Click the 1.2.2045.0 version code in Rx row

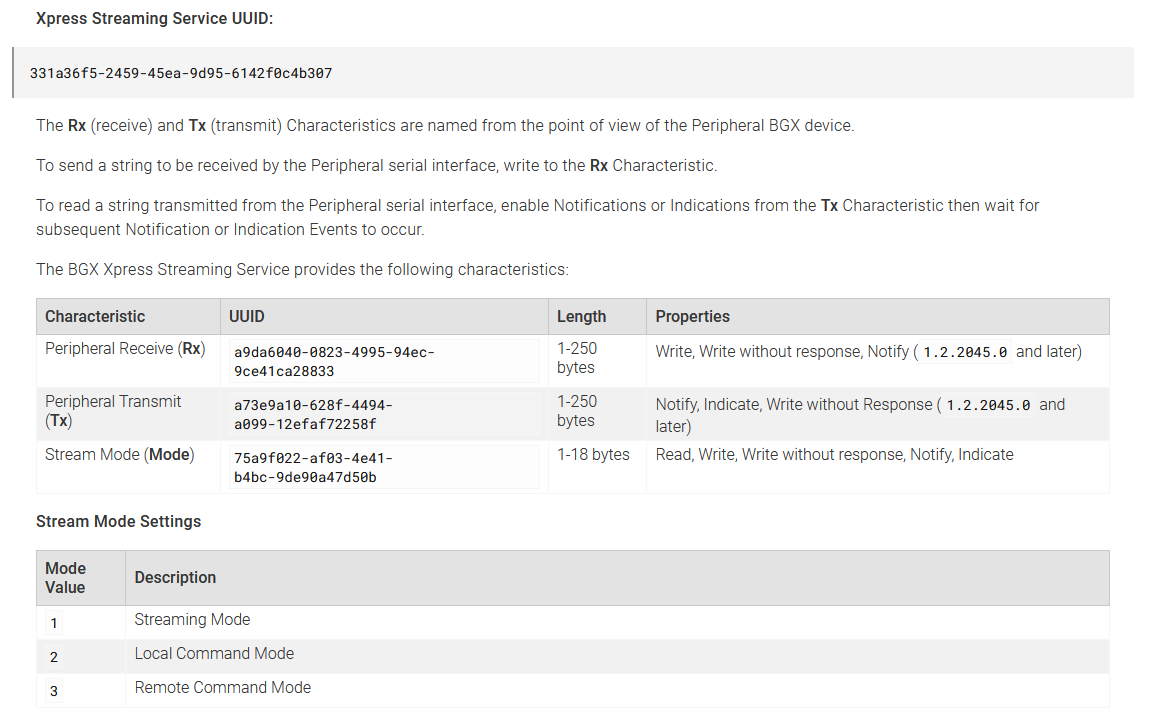[x=965, y=352]
